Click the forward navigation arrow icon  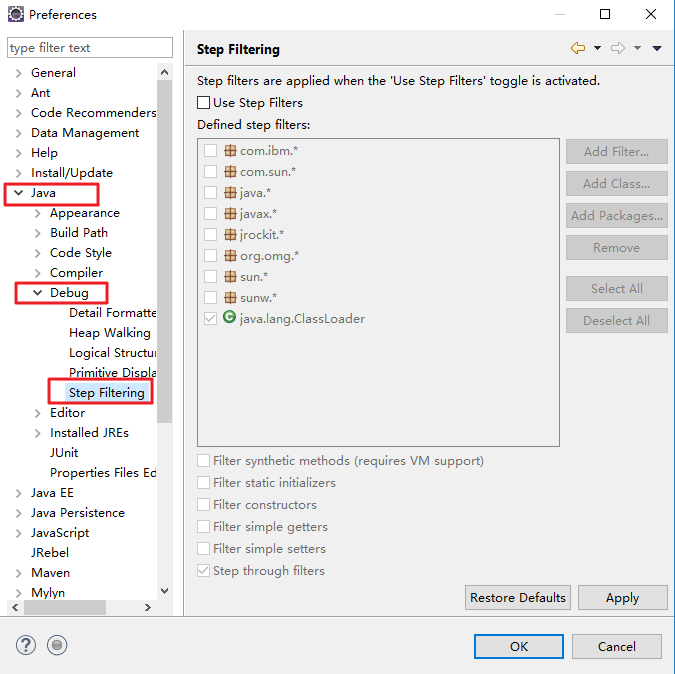coord(618,48)
